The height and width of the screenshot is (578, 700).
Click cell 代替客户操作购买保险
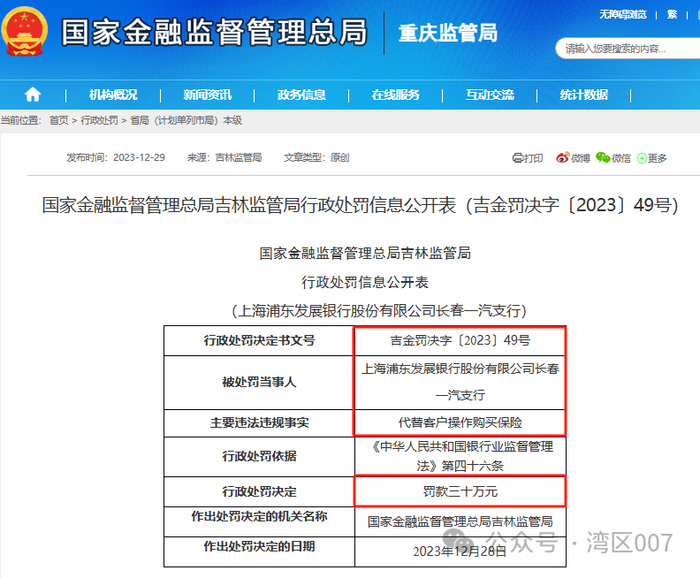pos(460,423)
